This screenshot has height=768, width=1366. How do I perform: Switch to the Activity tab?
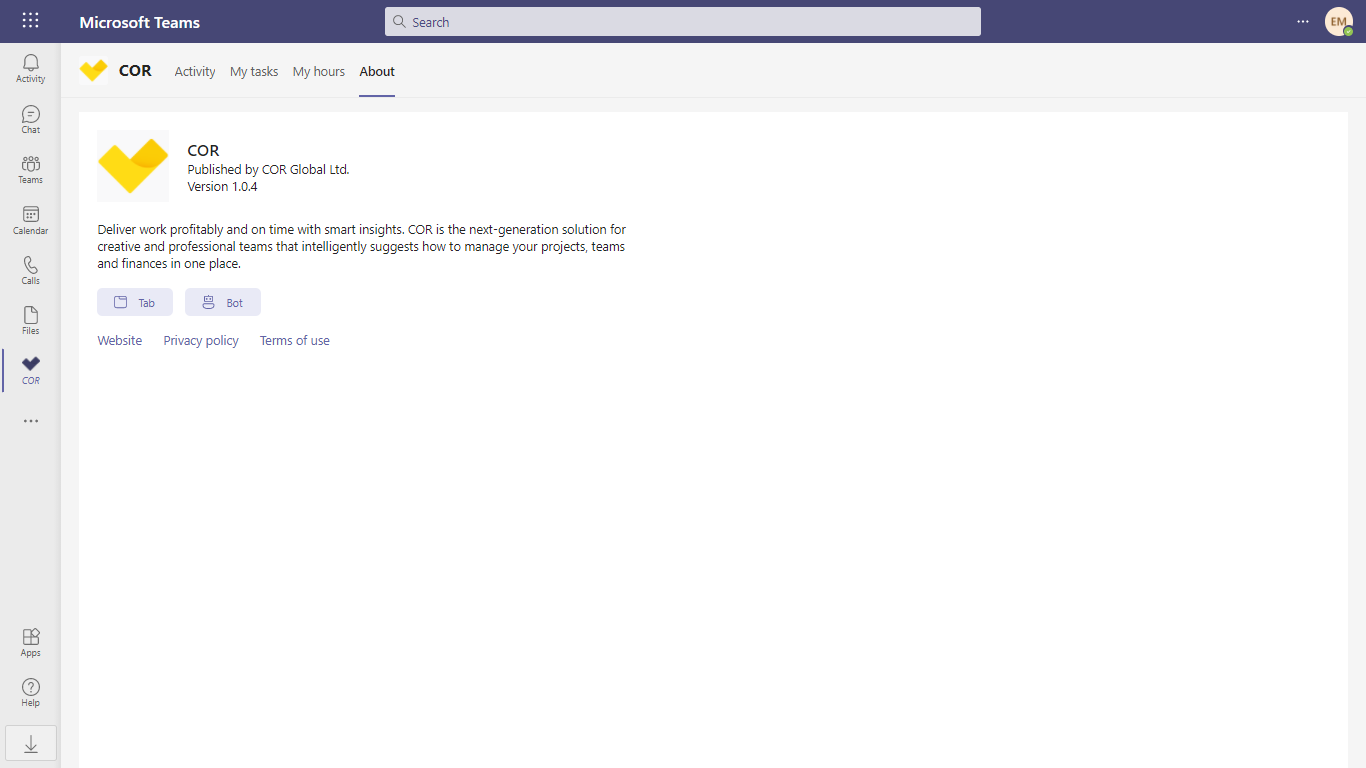(195, 71)
